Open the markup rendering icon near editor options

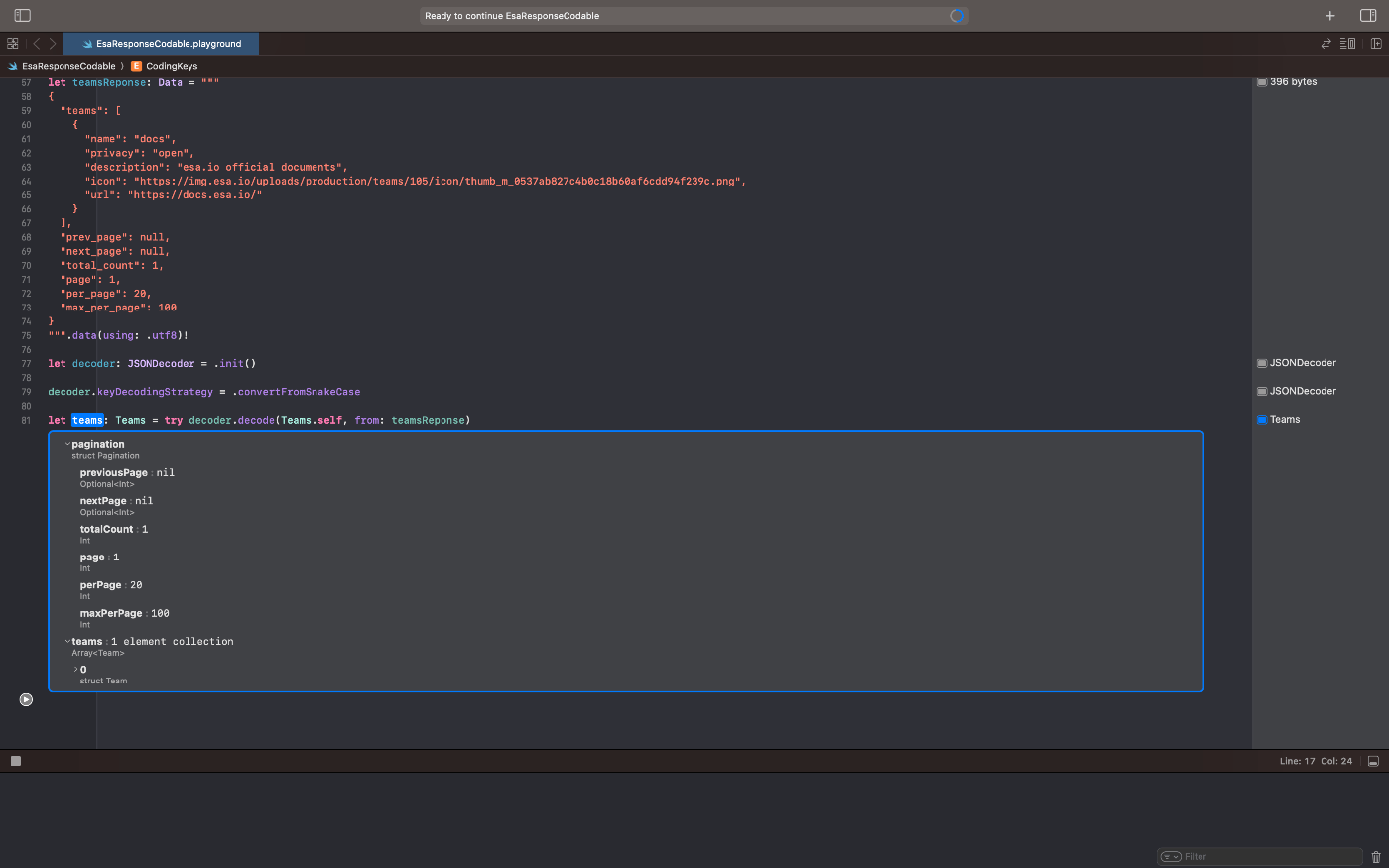(x=1349, y=43)
